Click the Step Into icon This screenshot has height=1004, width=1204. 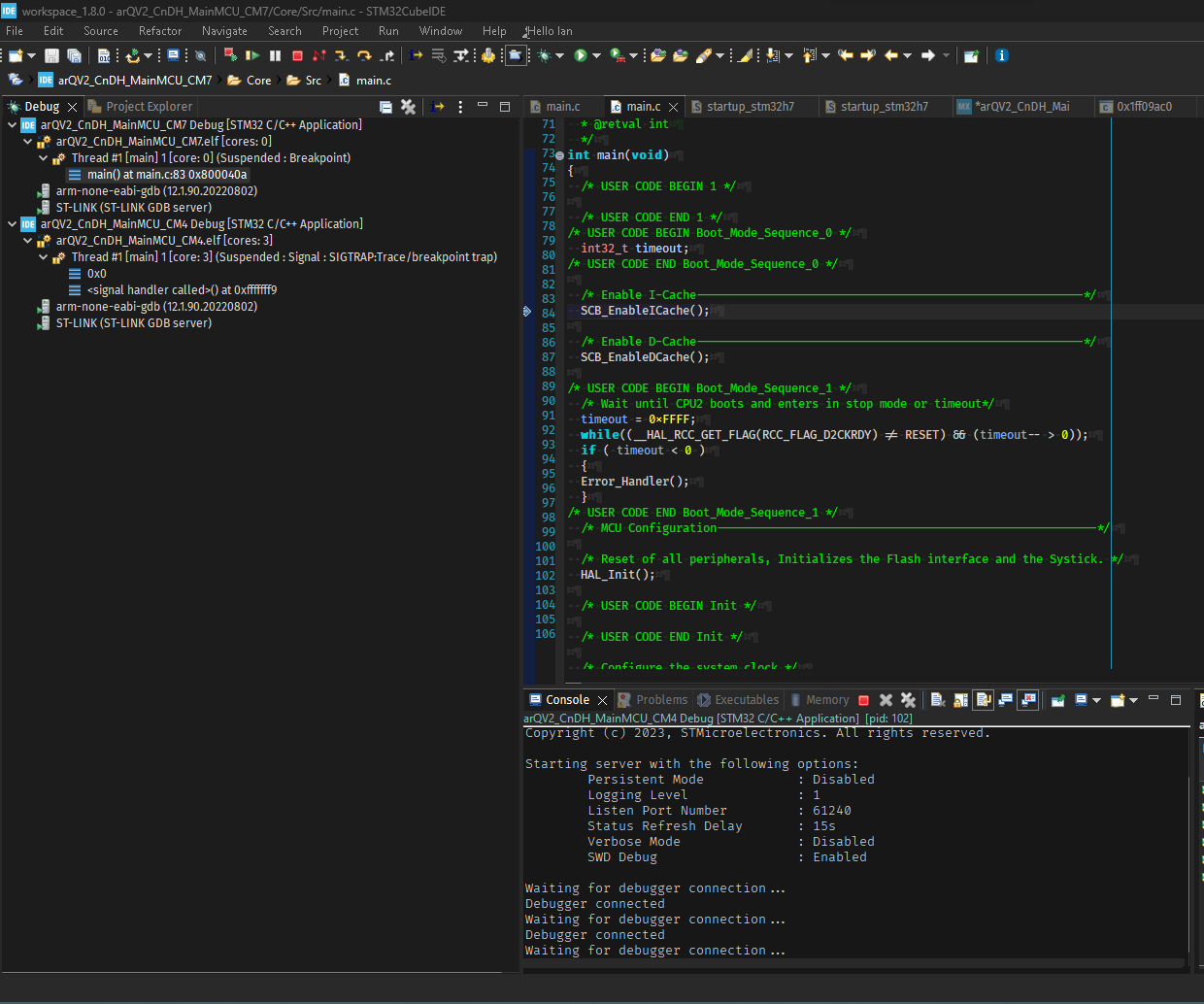(341, 55)
